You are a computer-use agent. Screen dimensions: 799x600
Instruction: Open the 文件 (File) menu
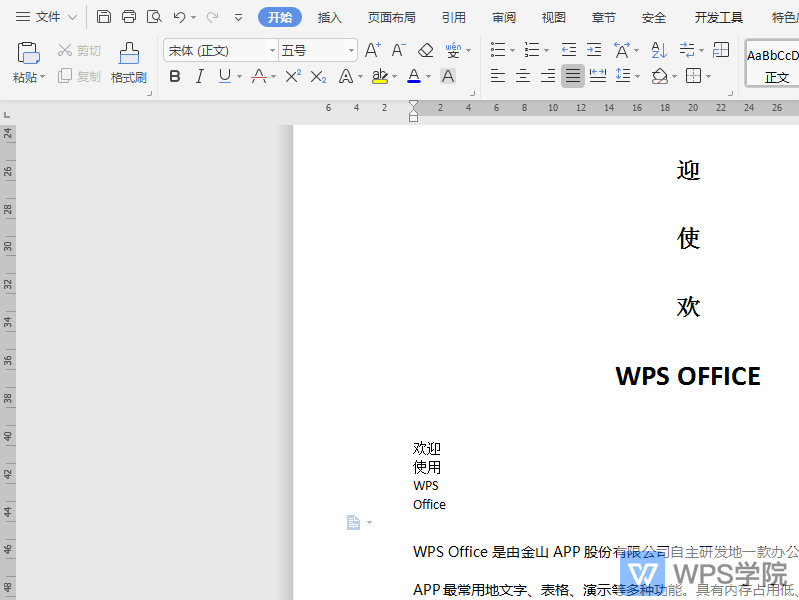tap(47, 17)
